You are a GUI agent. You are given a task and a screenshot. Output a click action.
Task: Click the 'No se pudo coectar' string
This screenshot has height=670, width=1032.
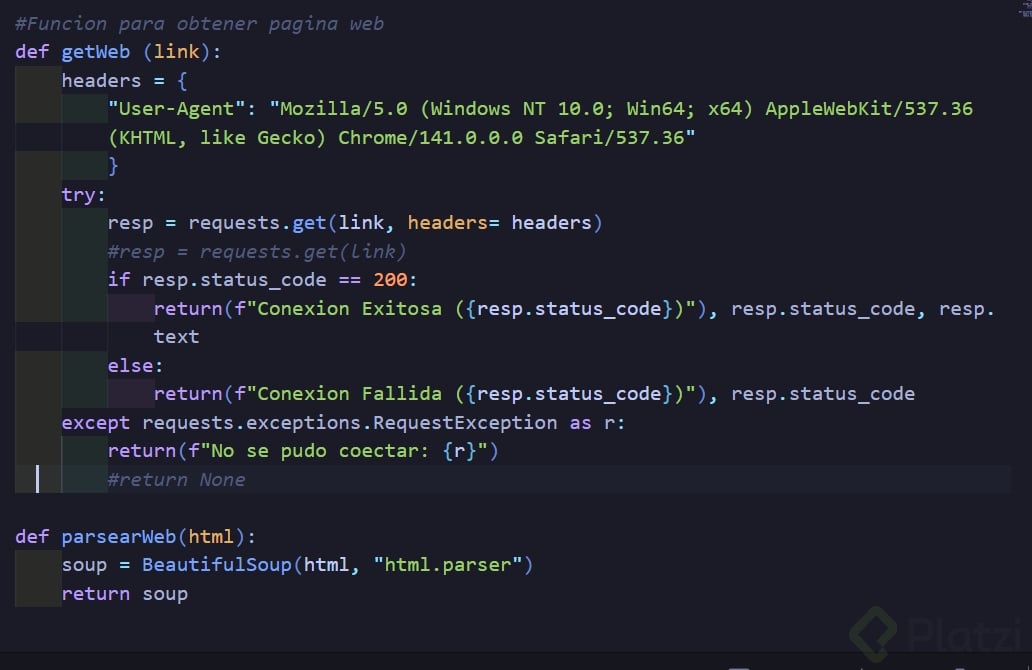click(x=315, y=451)
